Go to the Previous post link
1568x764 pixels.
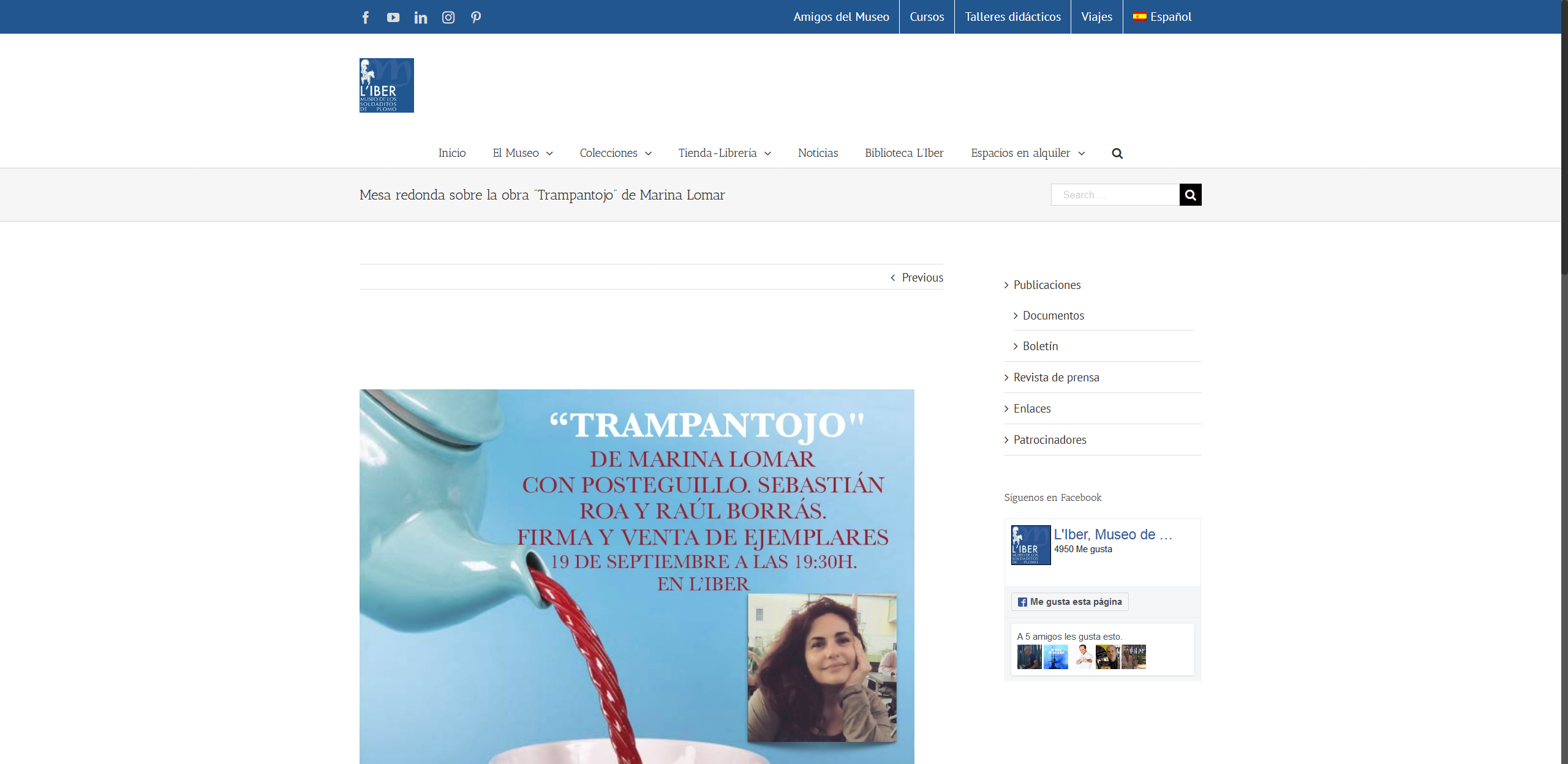pos(922,278)
